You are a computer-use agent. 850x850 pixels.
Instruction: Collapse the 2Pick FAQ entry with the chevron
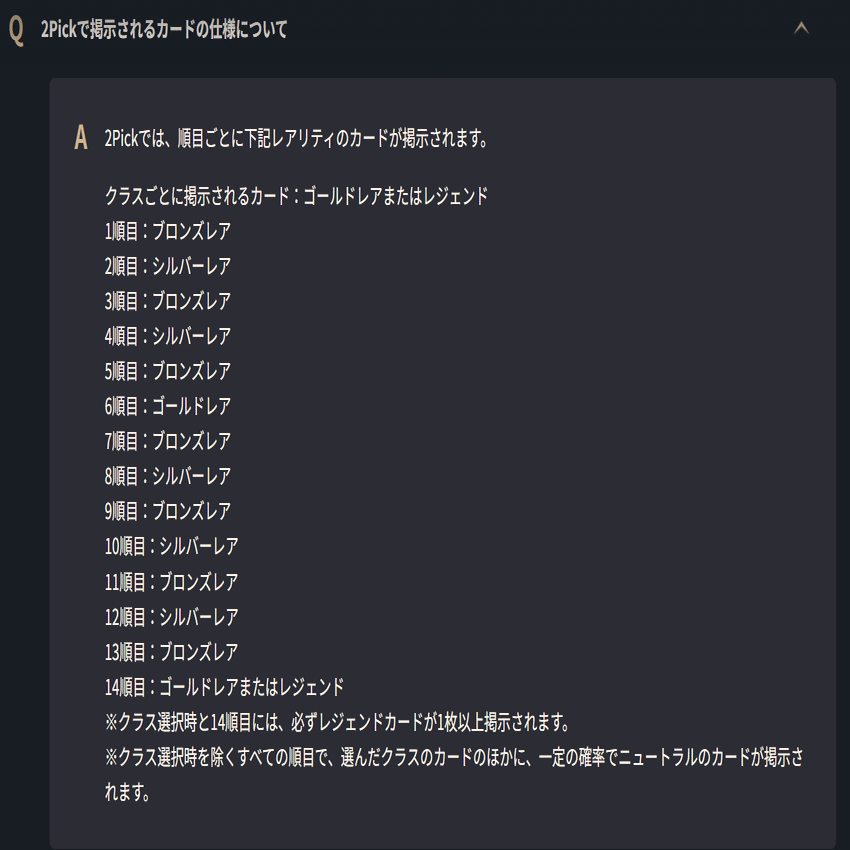click(801, 29)
